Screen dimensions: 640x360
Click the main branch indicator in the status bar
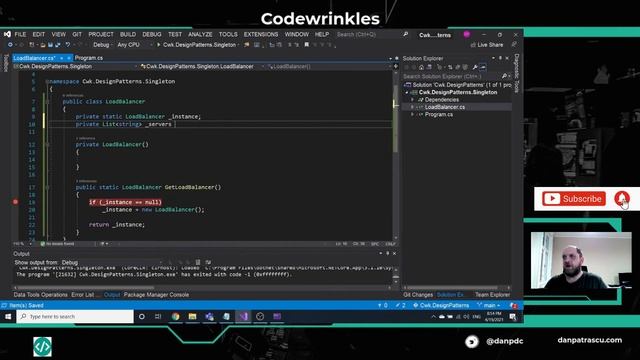click(489, 305)
